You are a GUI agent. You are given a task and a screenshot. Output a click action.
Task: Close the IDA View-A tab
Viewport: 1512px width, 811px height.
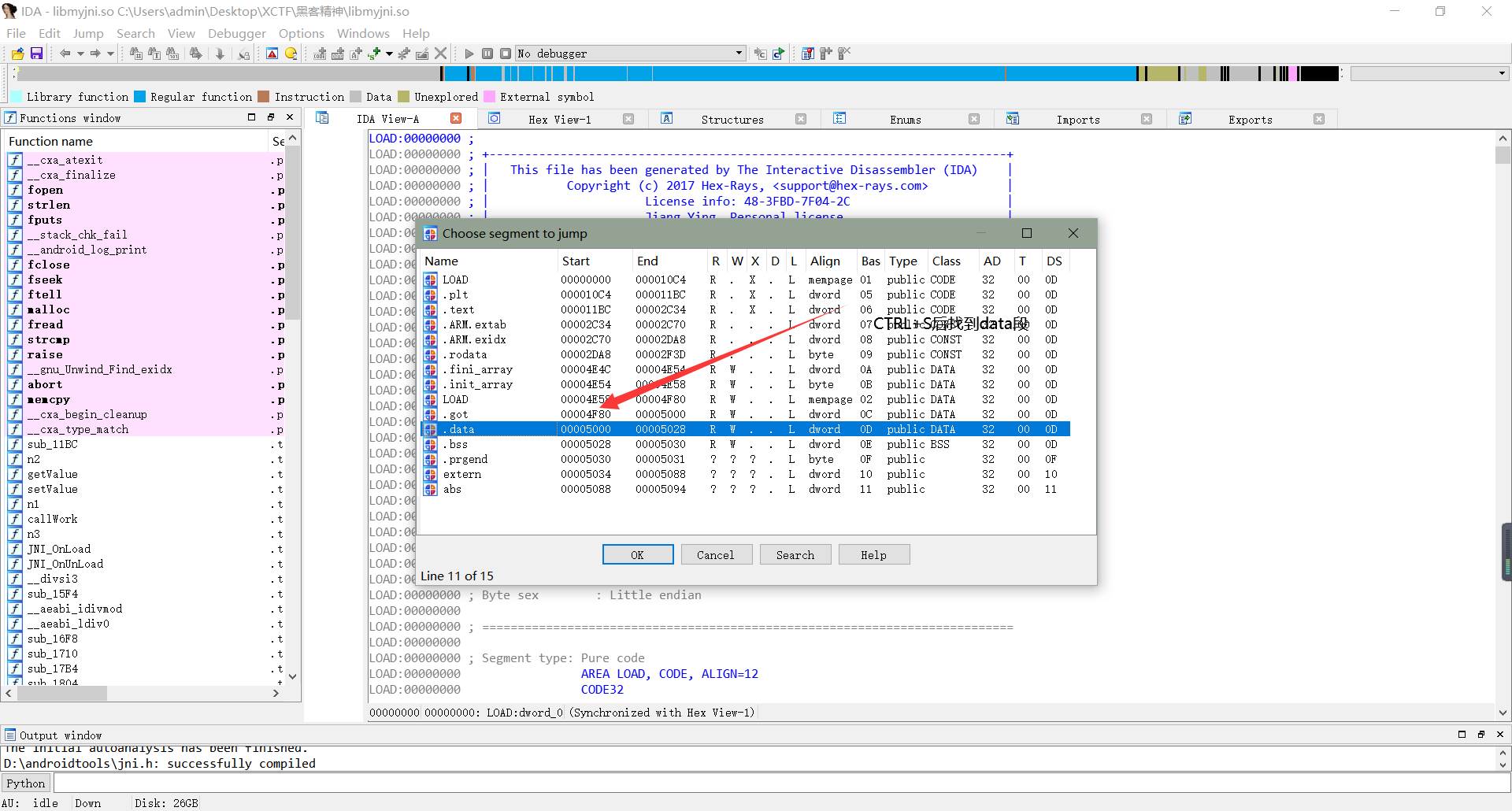[x=456, y=118]
